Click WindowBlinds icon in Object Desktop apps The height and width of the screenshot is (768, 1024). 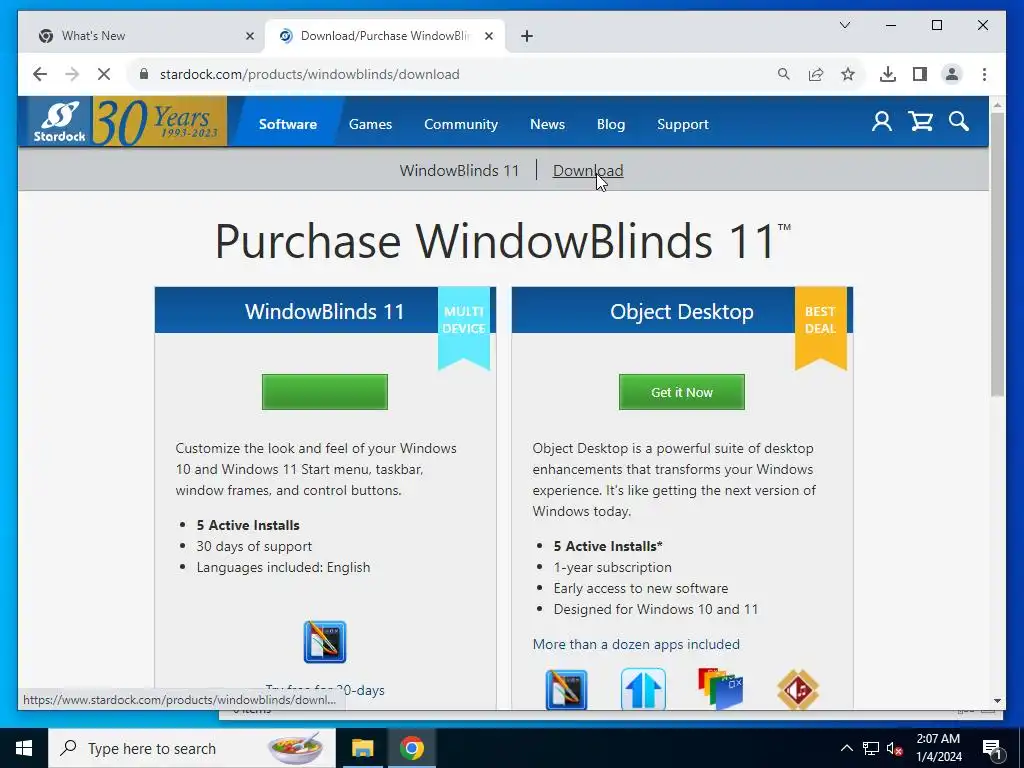566,690
